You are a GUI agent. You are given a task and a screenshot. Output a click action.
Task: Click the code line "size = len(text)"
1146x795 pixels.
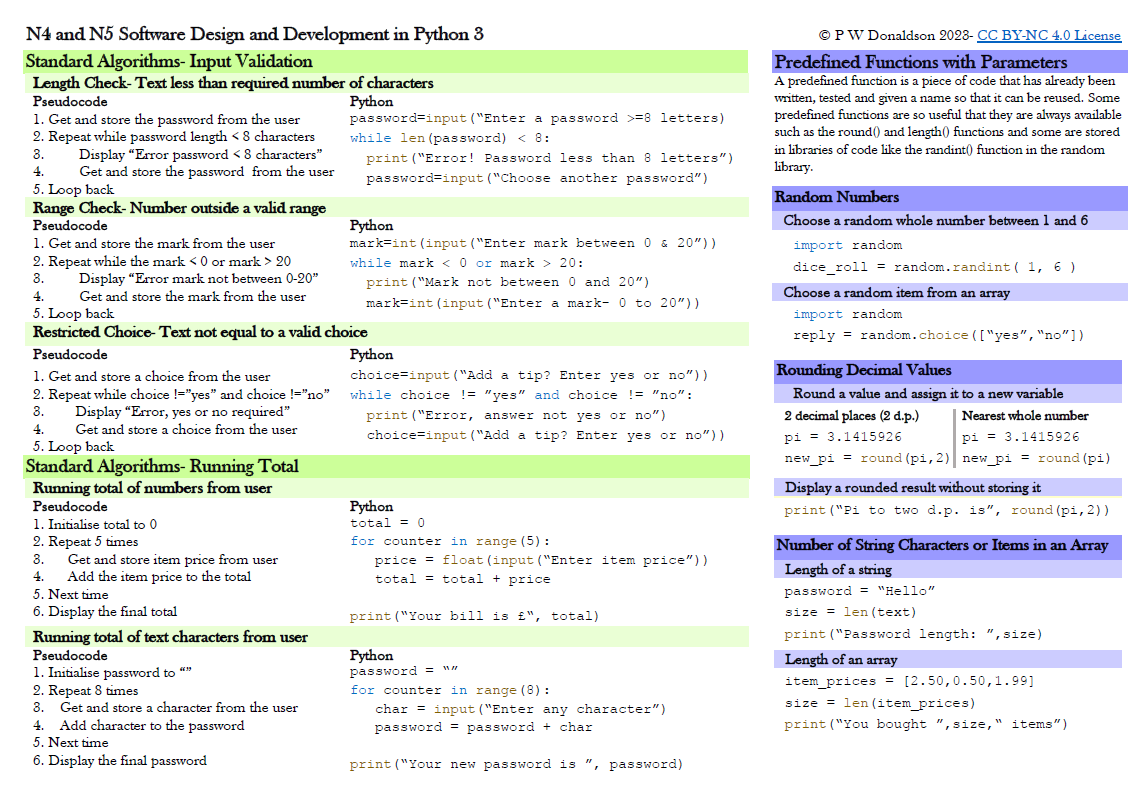point(849,612)
